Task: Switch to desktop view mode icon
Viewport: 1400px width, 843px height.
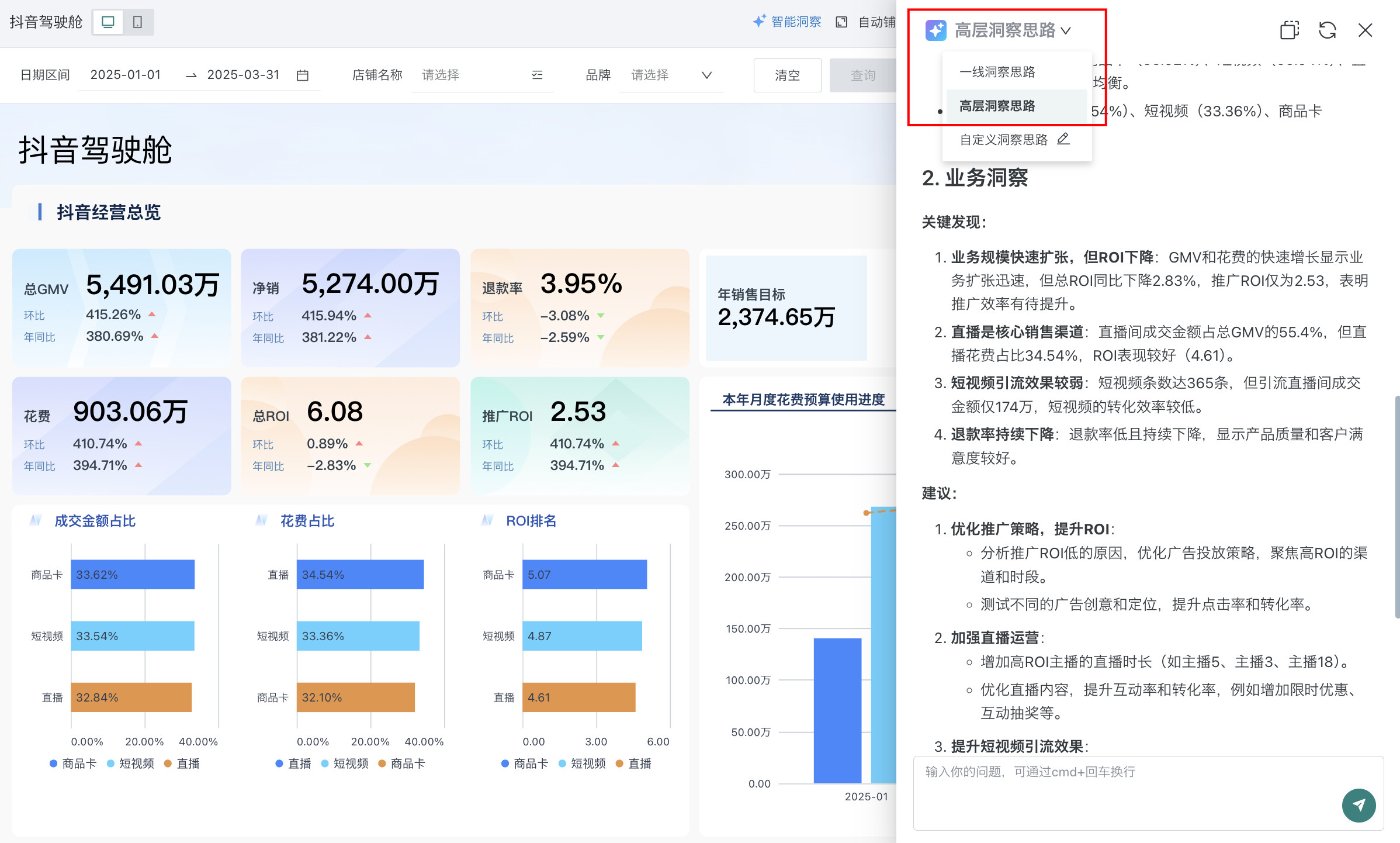Action: tap(108, 22)
